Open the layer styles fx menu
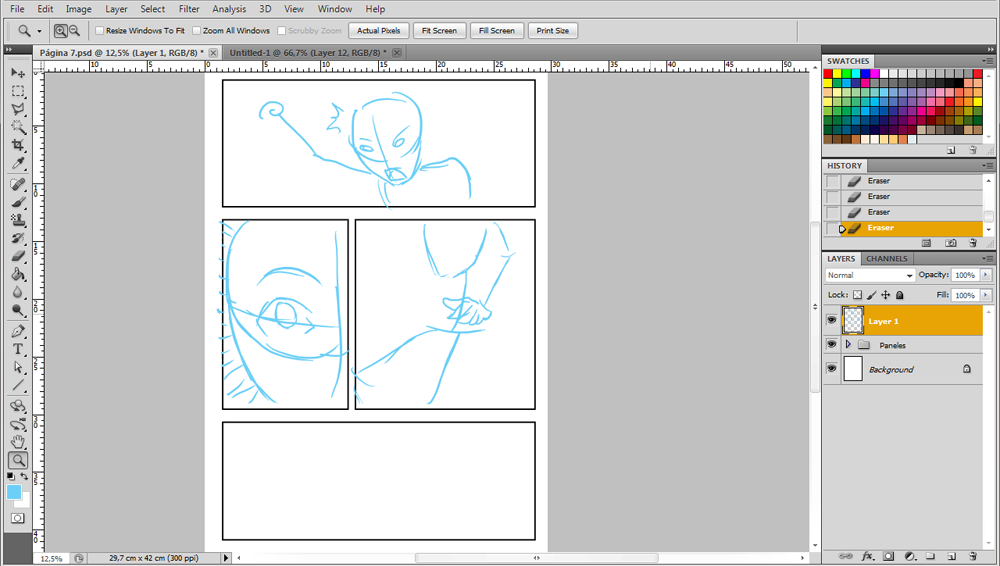 point(867,555)
